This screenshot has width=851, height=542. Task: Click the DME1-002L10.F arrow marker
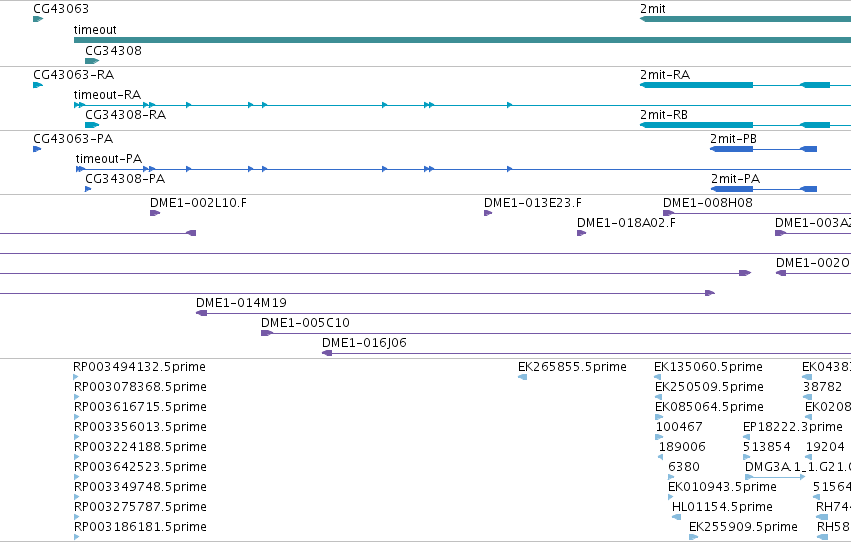tap(155, 213)
